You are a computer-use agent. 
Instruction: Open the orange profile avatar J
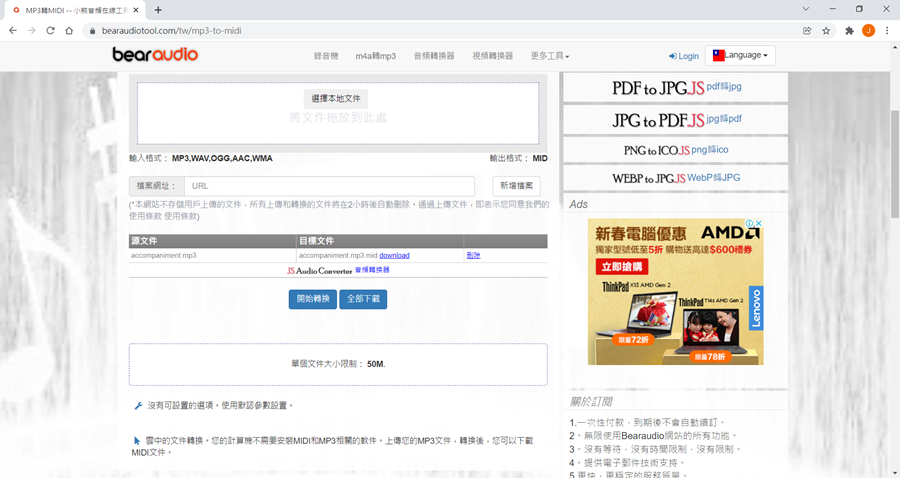(868, 30)
